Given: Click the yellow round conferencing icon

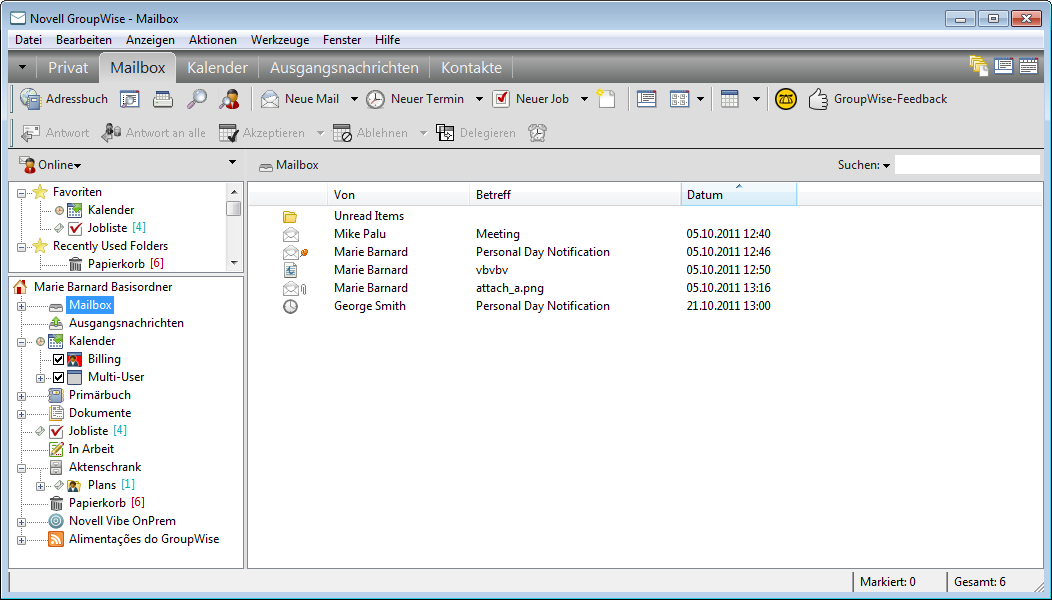Looking at the screenshot, I should [786, 99].
